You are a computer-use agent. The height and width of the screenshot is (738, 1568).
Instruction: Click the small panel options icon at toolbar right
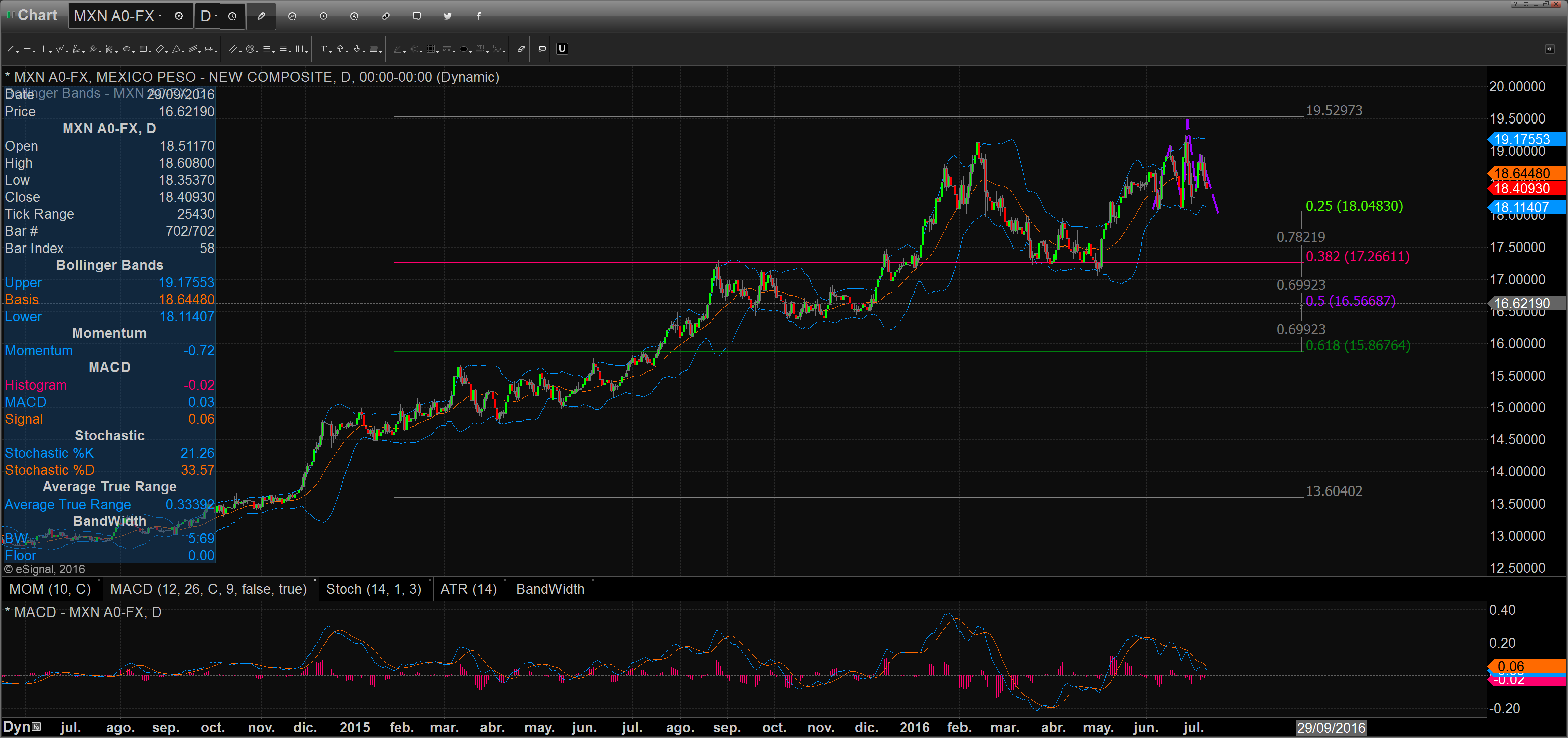point(1550,49)
